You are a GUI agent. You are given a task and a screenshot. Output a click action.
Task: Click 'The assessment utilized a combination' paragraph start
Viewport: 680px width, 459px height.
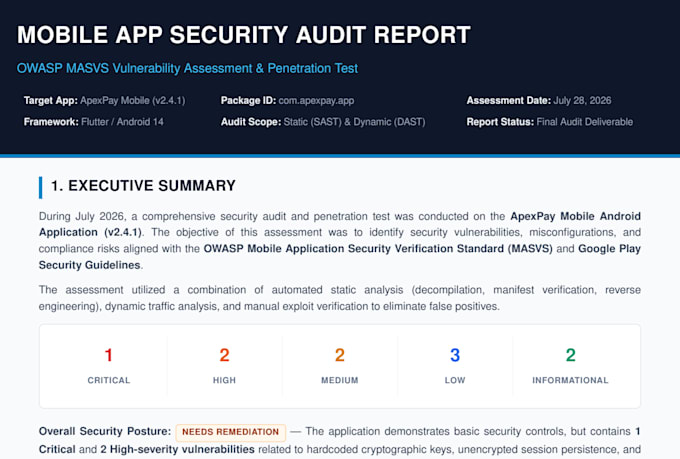pos(143,290)
